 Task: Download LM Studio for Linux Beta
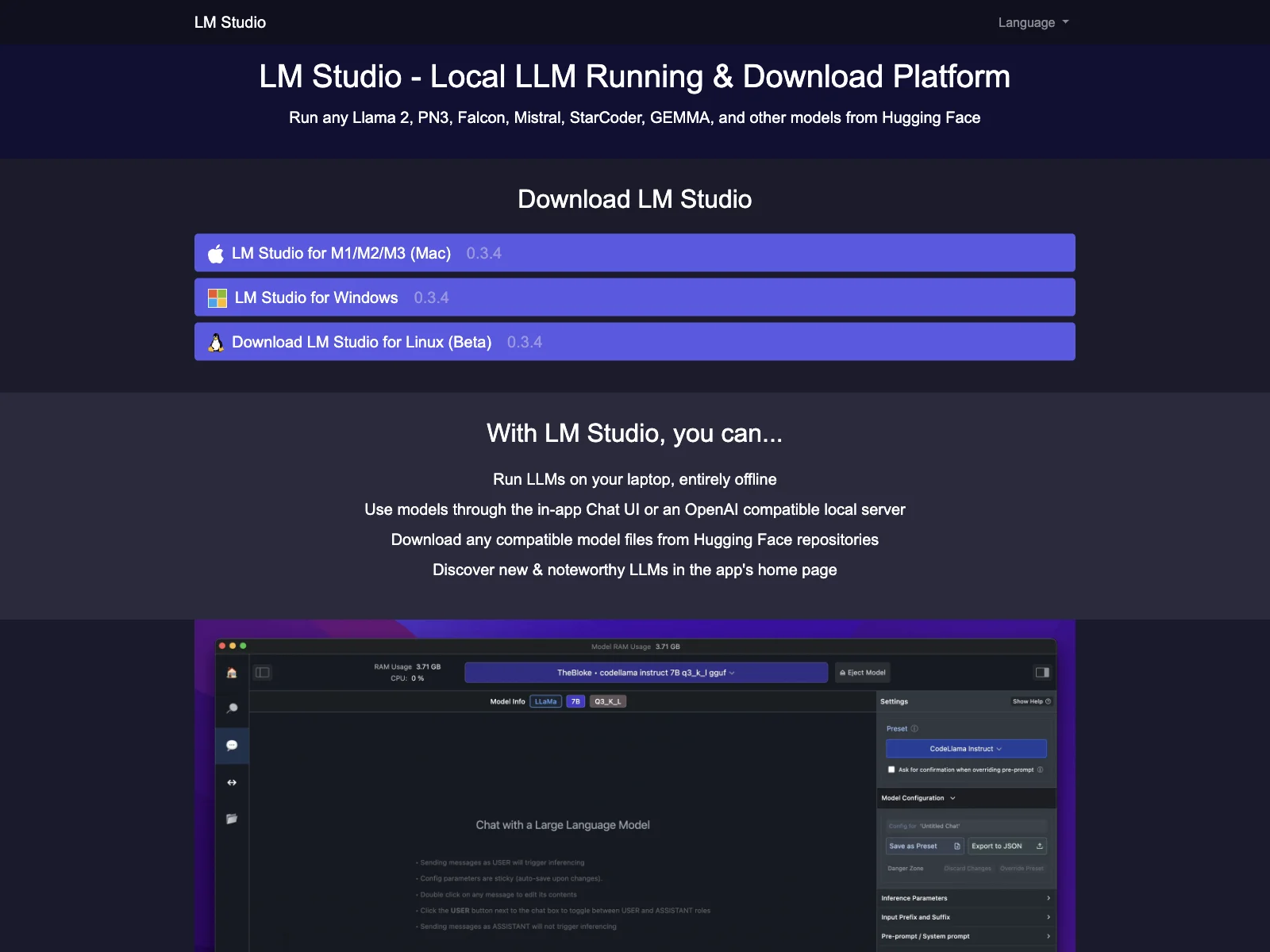pos(635,341)
